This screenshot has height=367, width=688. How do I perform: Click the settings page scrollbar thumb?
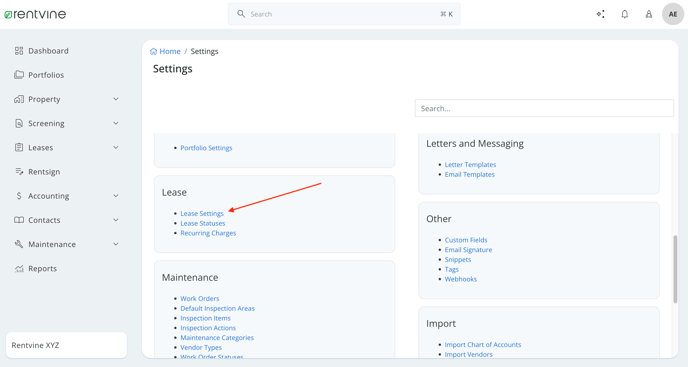pyautogui.click(x=675, y=269)
